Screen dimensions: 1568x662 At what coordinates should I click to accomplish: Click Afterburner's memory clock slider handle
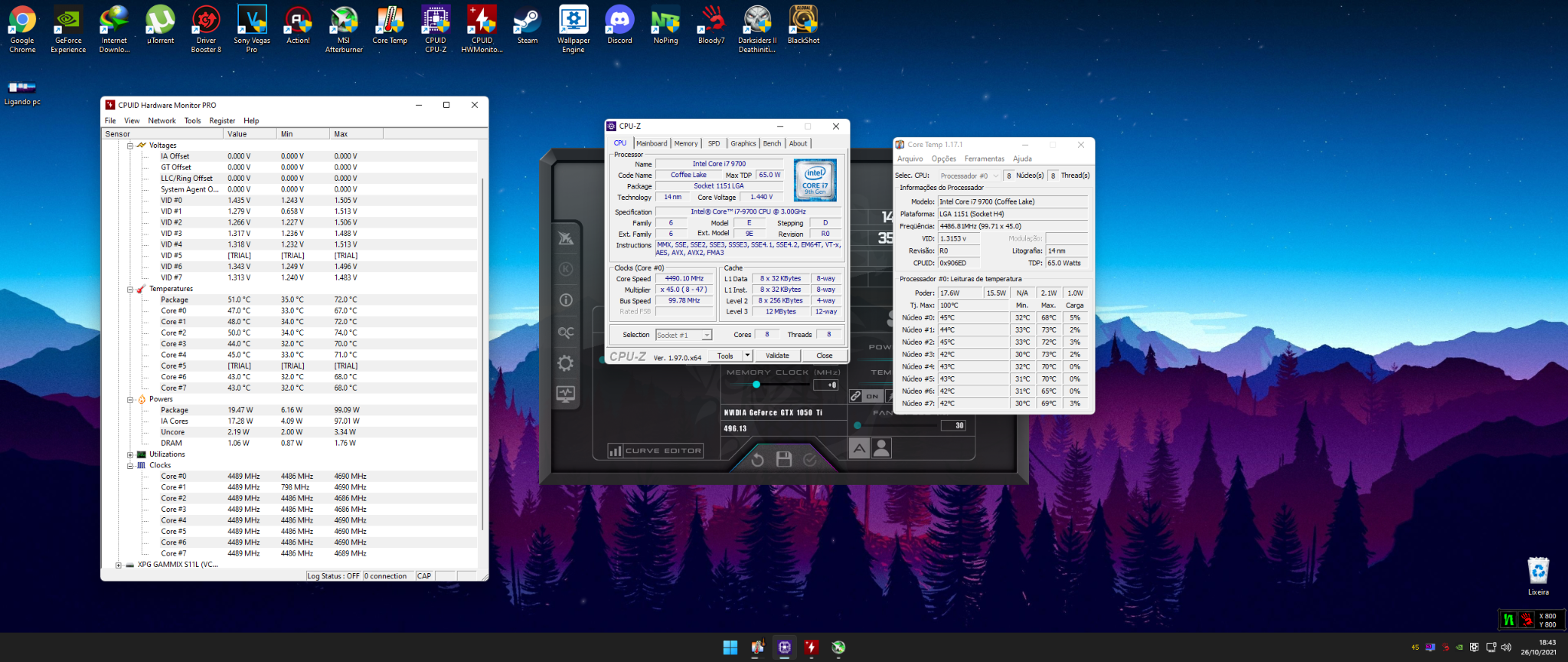click(756, 385)
